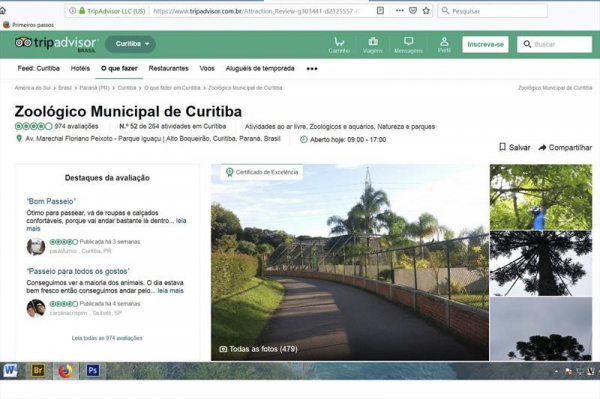Open Todas as fotos (479)
Screen dimensions: 600x399
[258, 349]
